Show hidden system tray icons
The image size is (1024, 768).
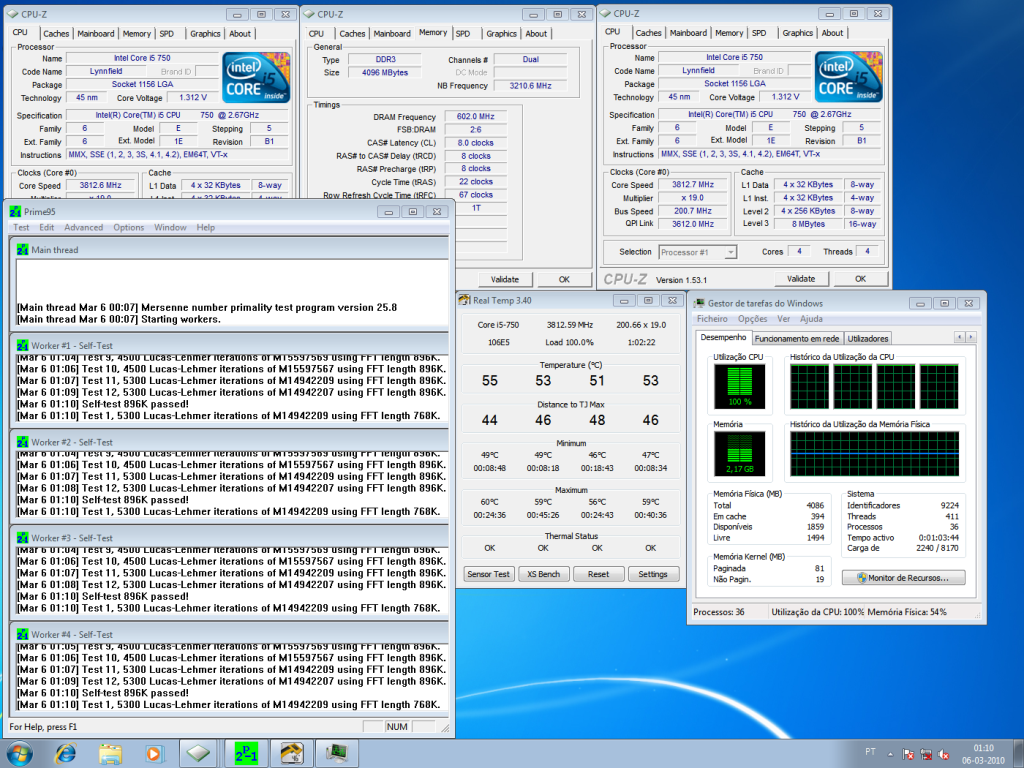(891, 752)
